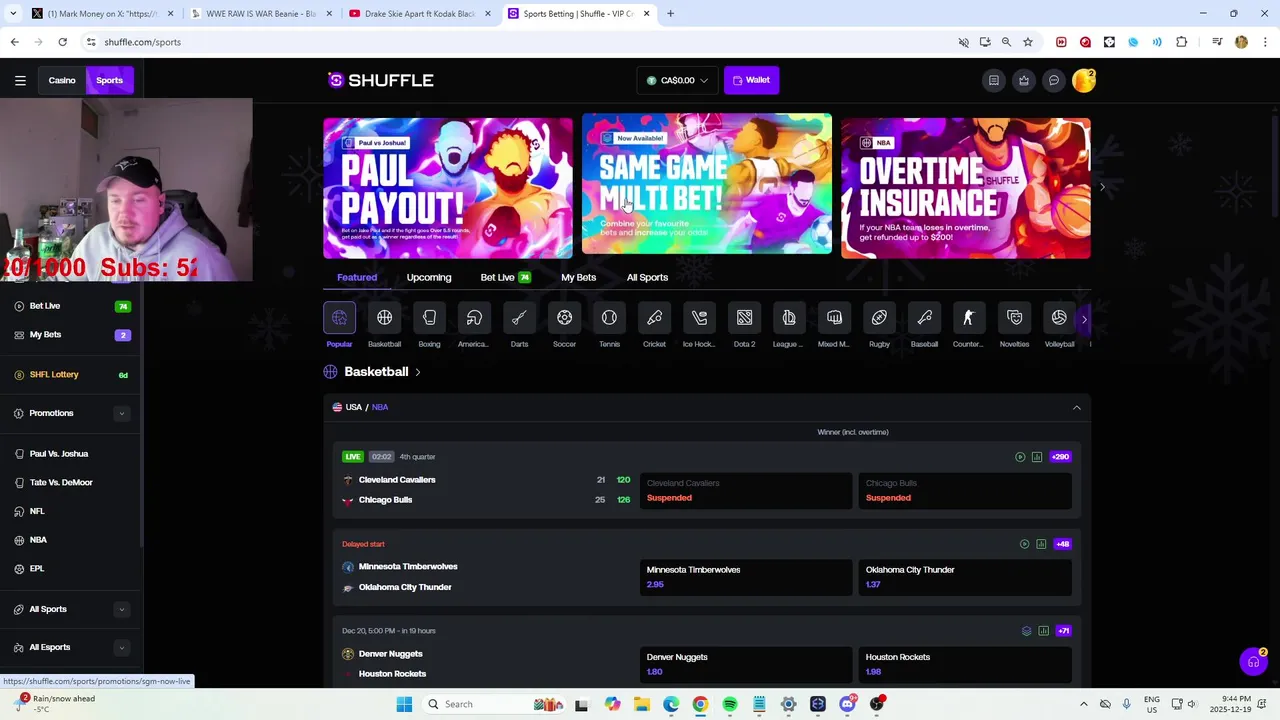Open the CA$0.00 balance dropdown
This screenshot has width=1280, height=720.
[677, 80]
